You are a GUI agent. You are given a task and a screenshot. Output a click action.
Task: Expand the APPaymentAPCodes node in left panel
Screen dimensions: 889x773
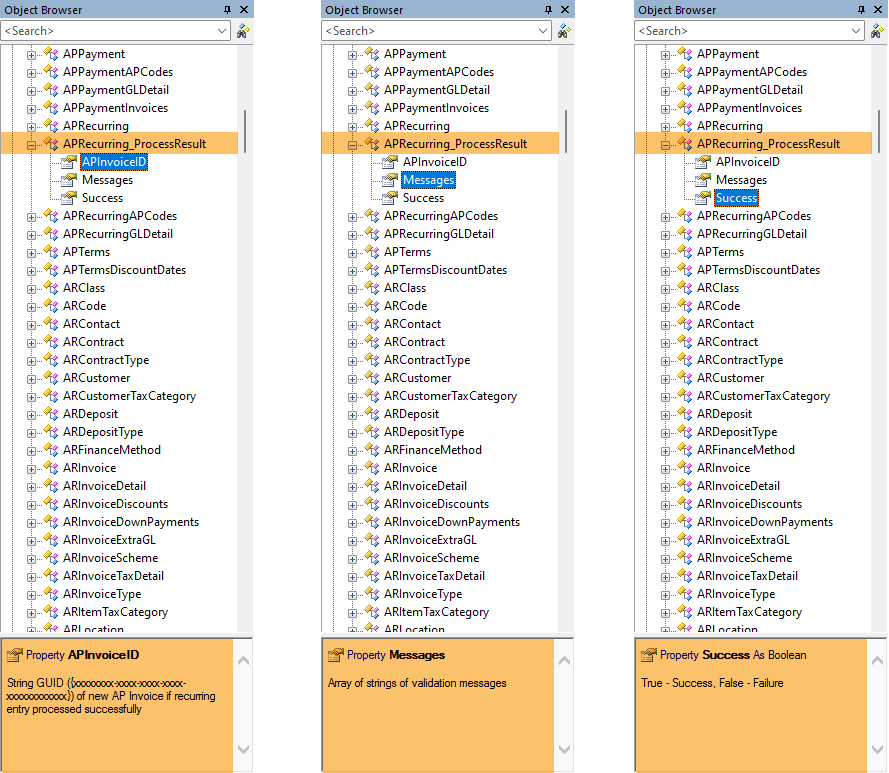[x=31, y=73]
